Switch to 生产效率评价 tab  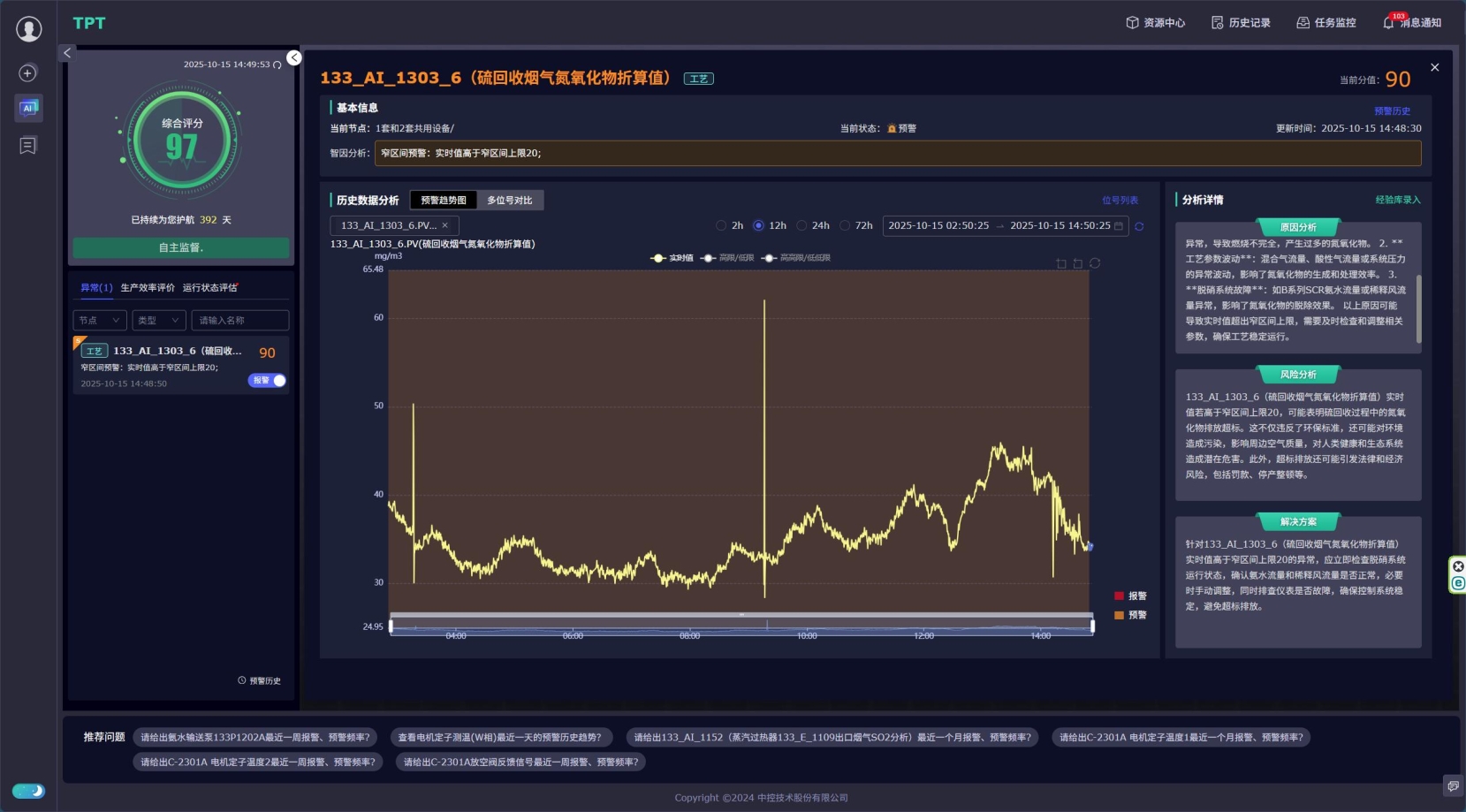pyautogui.click(x=148, y=288)
